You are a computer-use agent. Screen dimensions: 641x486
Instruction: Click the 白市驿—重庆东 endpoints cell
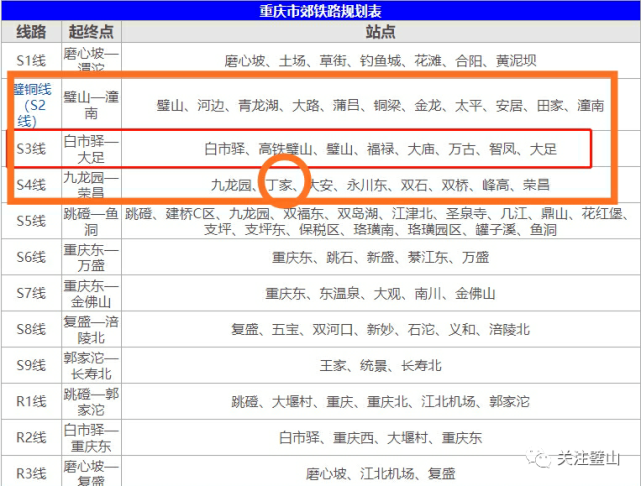[x=91, y=437]
